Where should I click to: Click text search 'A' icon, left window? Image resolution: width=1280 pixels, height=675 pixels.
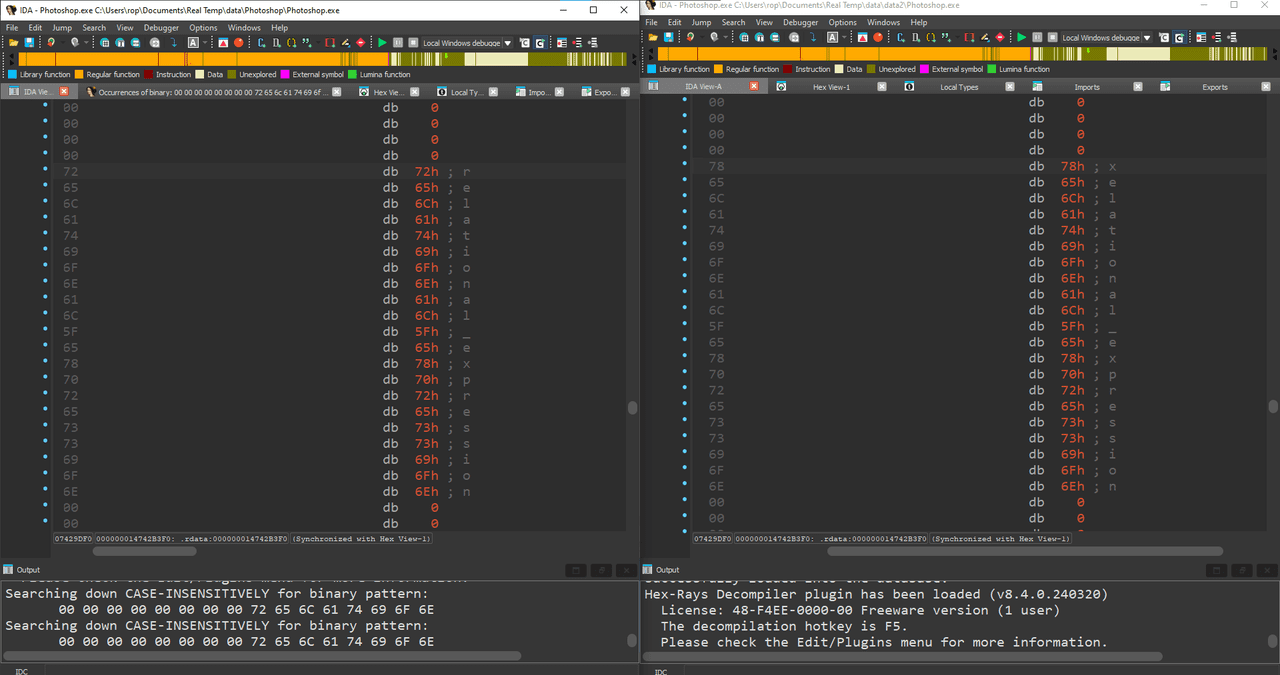point(193,43)
